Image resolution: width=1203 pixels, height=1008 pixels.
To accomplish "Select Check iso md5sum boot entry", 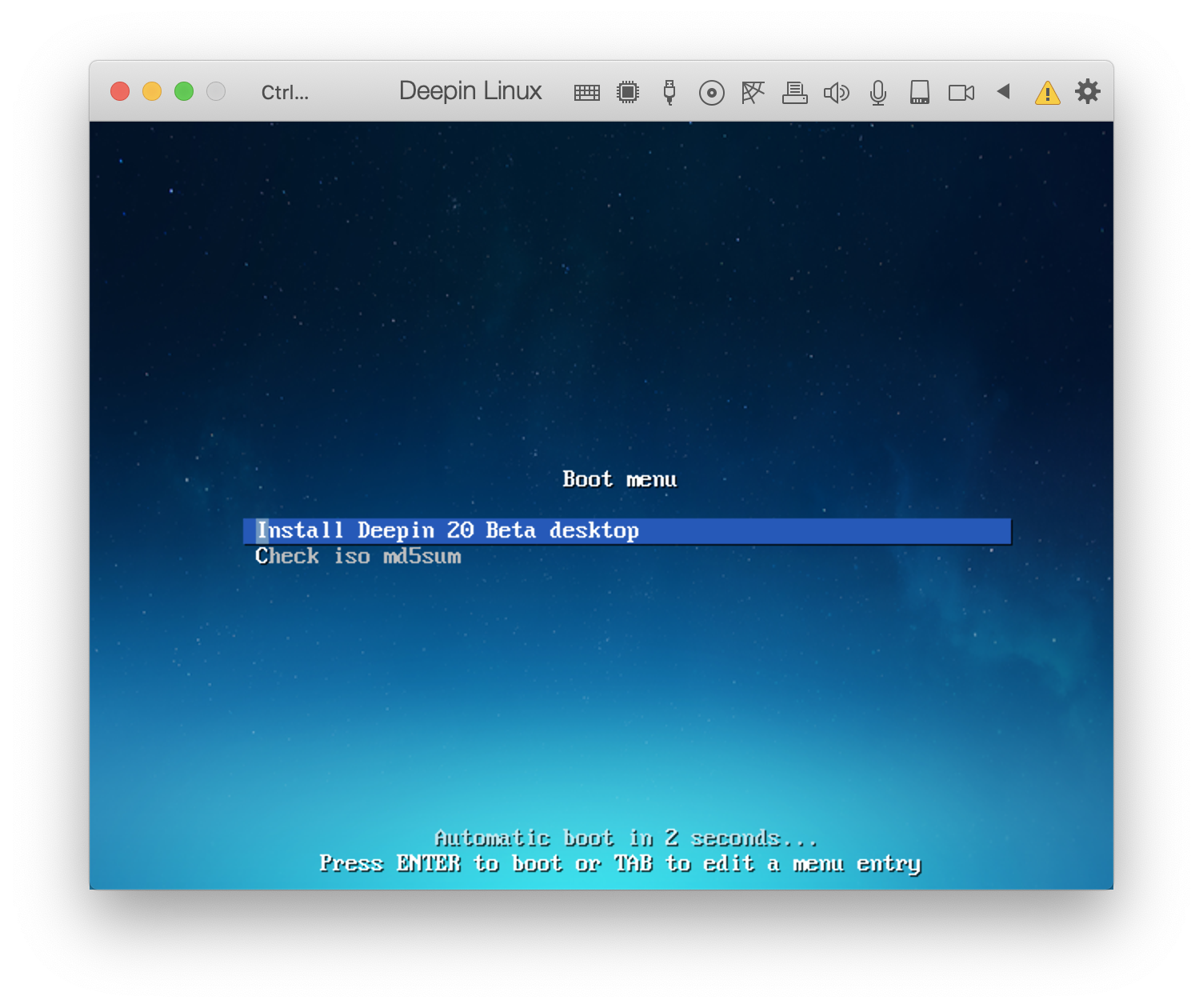I will 358,556.
